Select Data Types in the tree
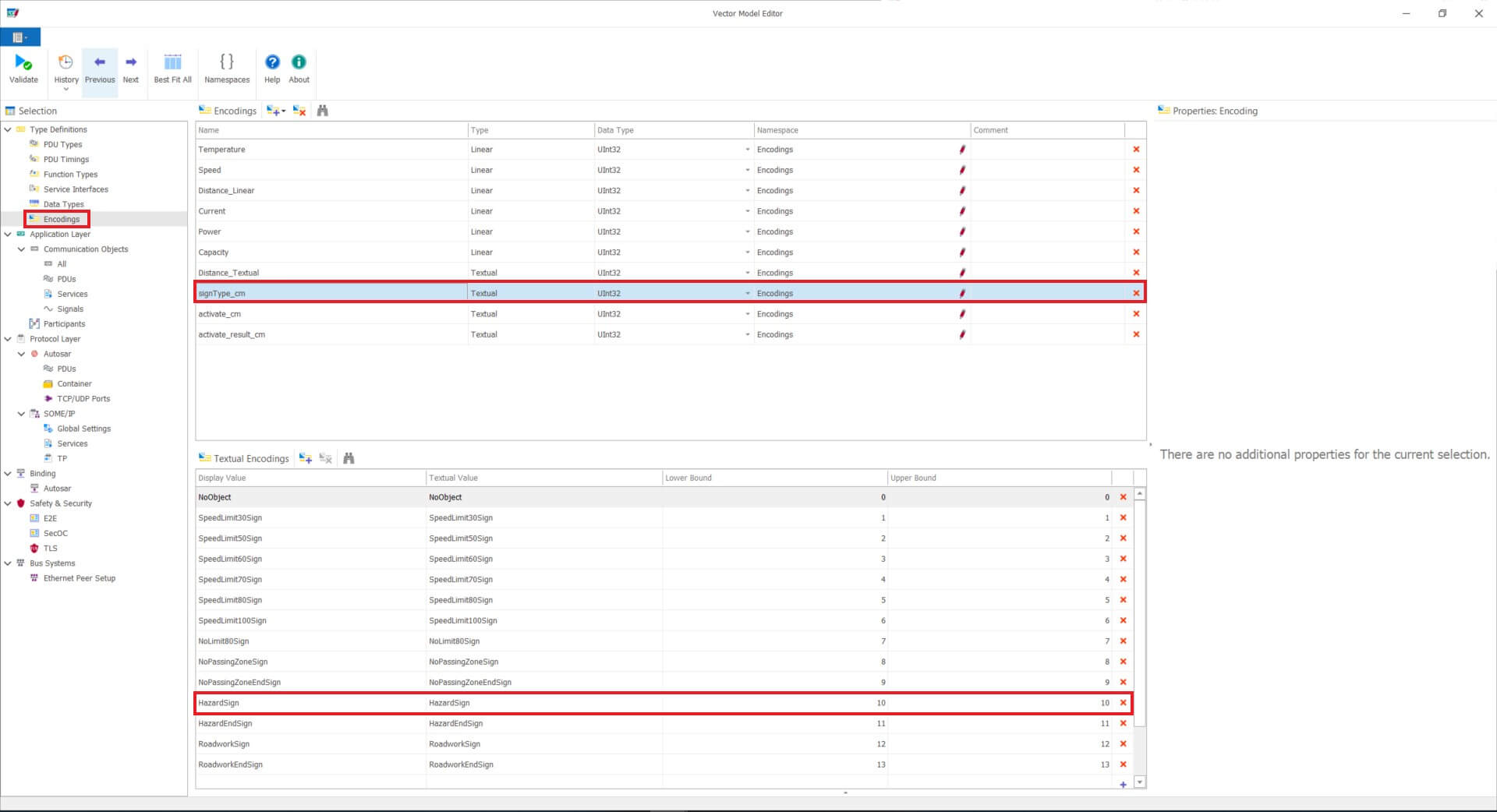 coord(63,204)
